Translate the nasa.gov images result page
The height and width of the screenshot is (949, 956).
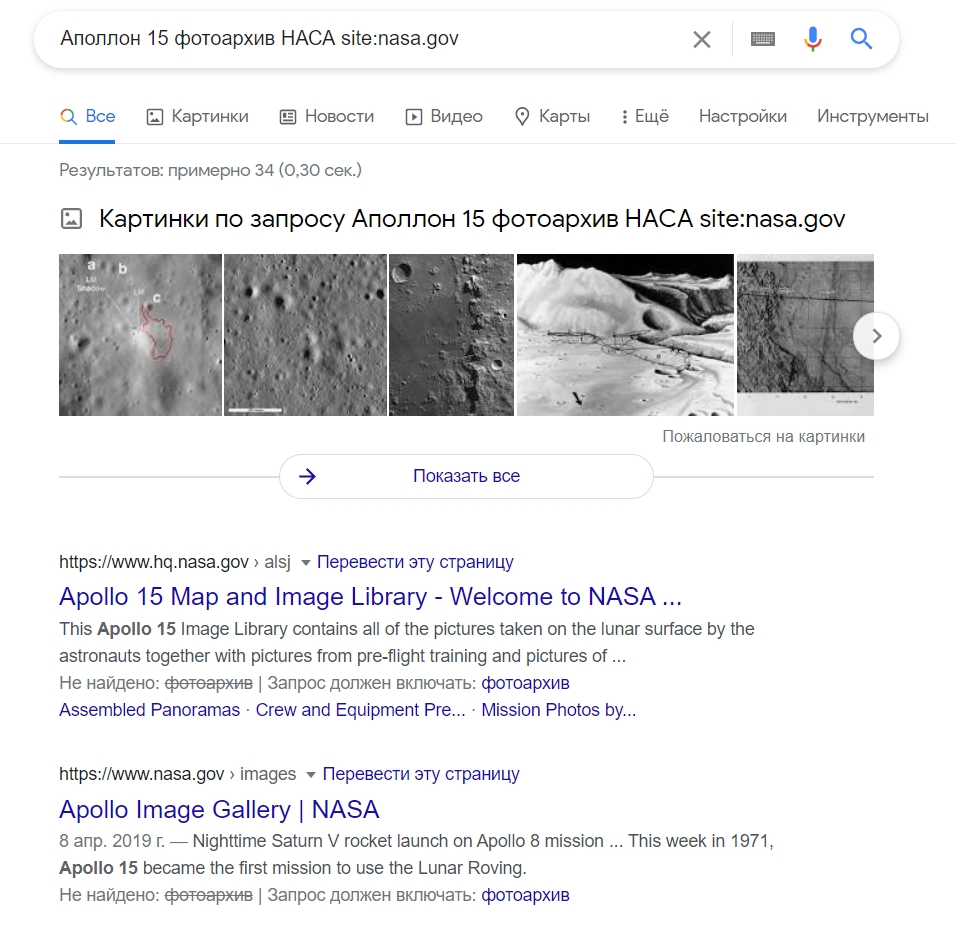(421, 773)
